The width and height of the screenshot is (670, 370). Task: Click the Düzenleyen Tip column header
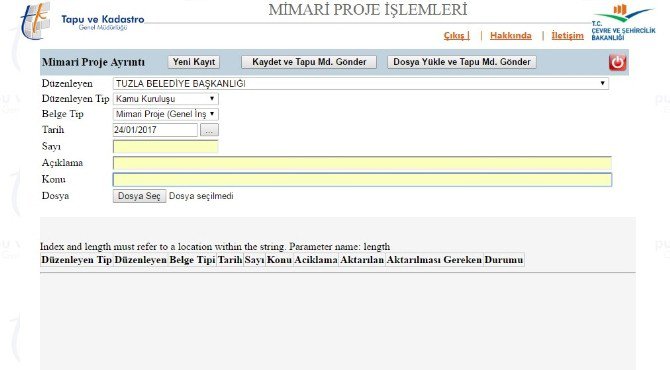tap(76, 260)
